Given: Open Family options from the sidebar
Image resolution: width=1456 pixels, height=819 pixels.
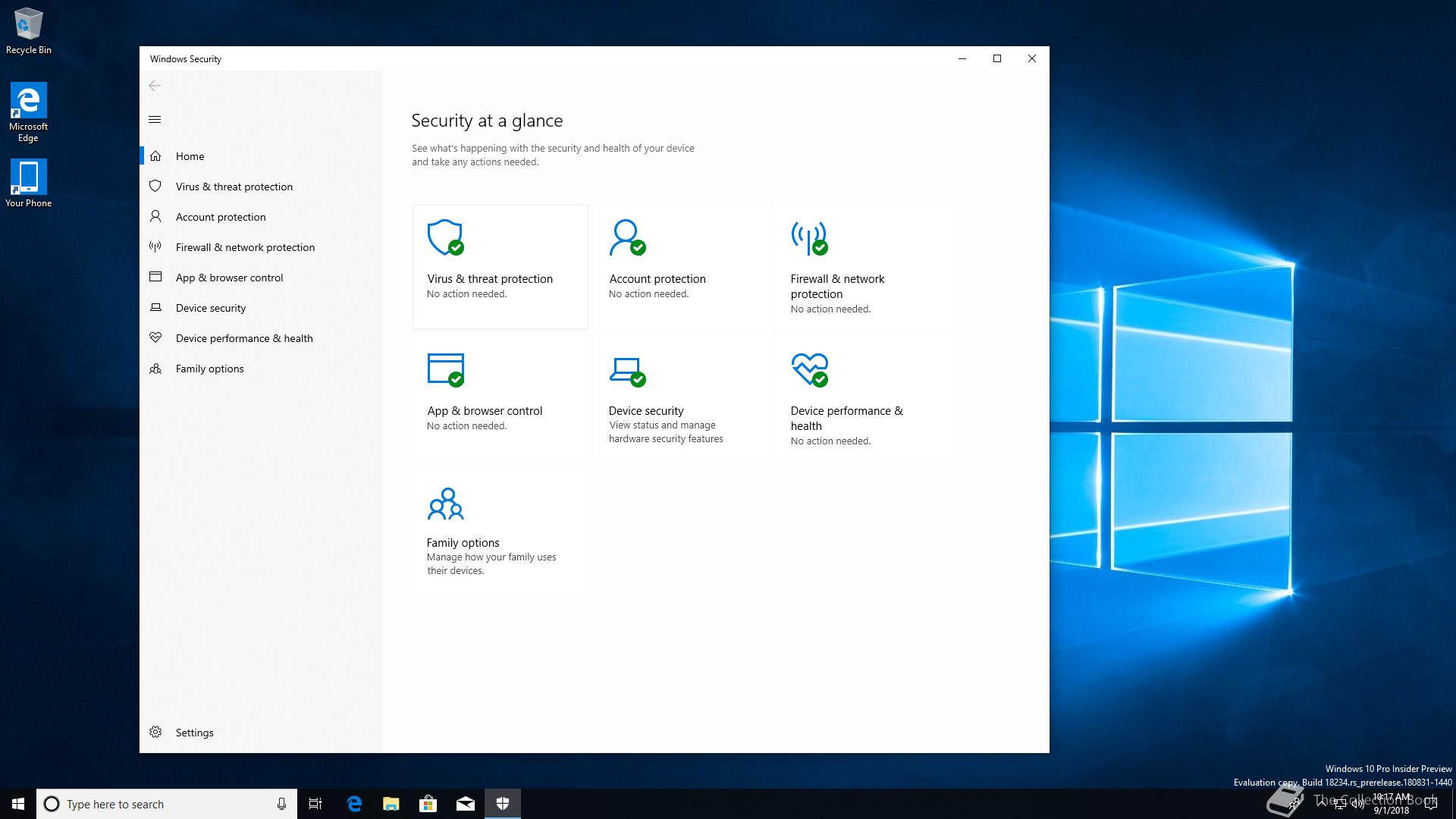Looking at the screenshot, I should tap(209, 369).
